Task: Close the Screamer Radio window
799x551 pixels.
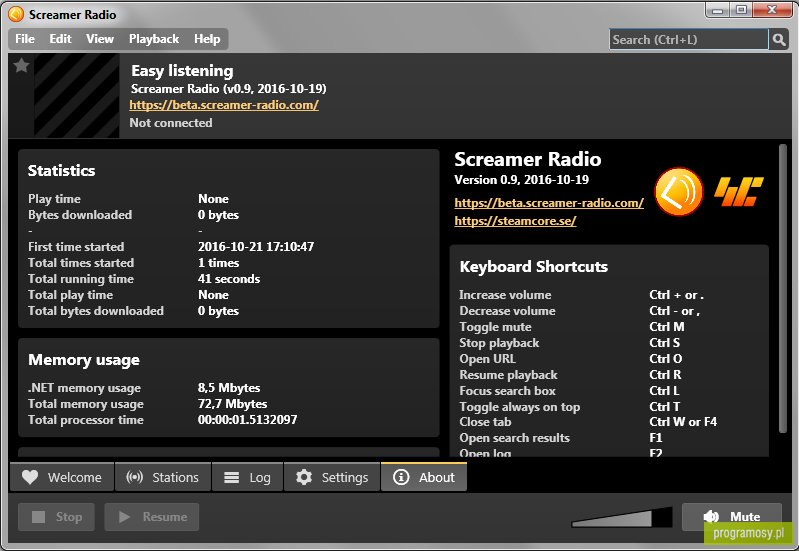Action: (x=772, y=10)
